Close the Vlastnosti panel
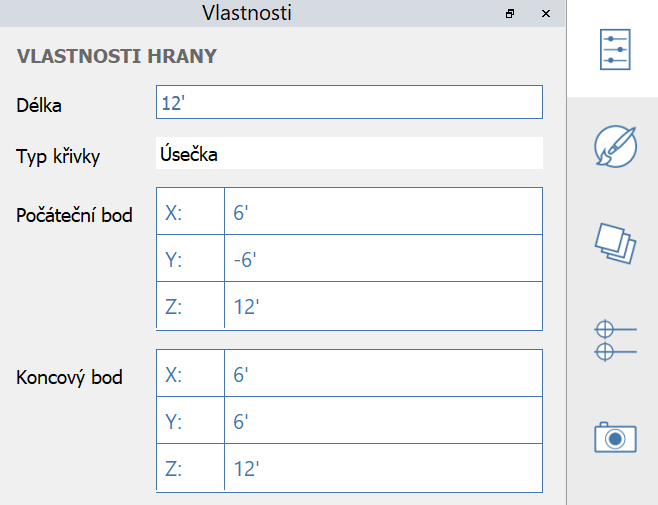658x505 pixels. 545,14
